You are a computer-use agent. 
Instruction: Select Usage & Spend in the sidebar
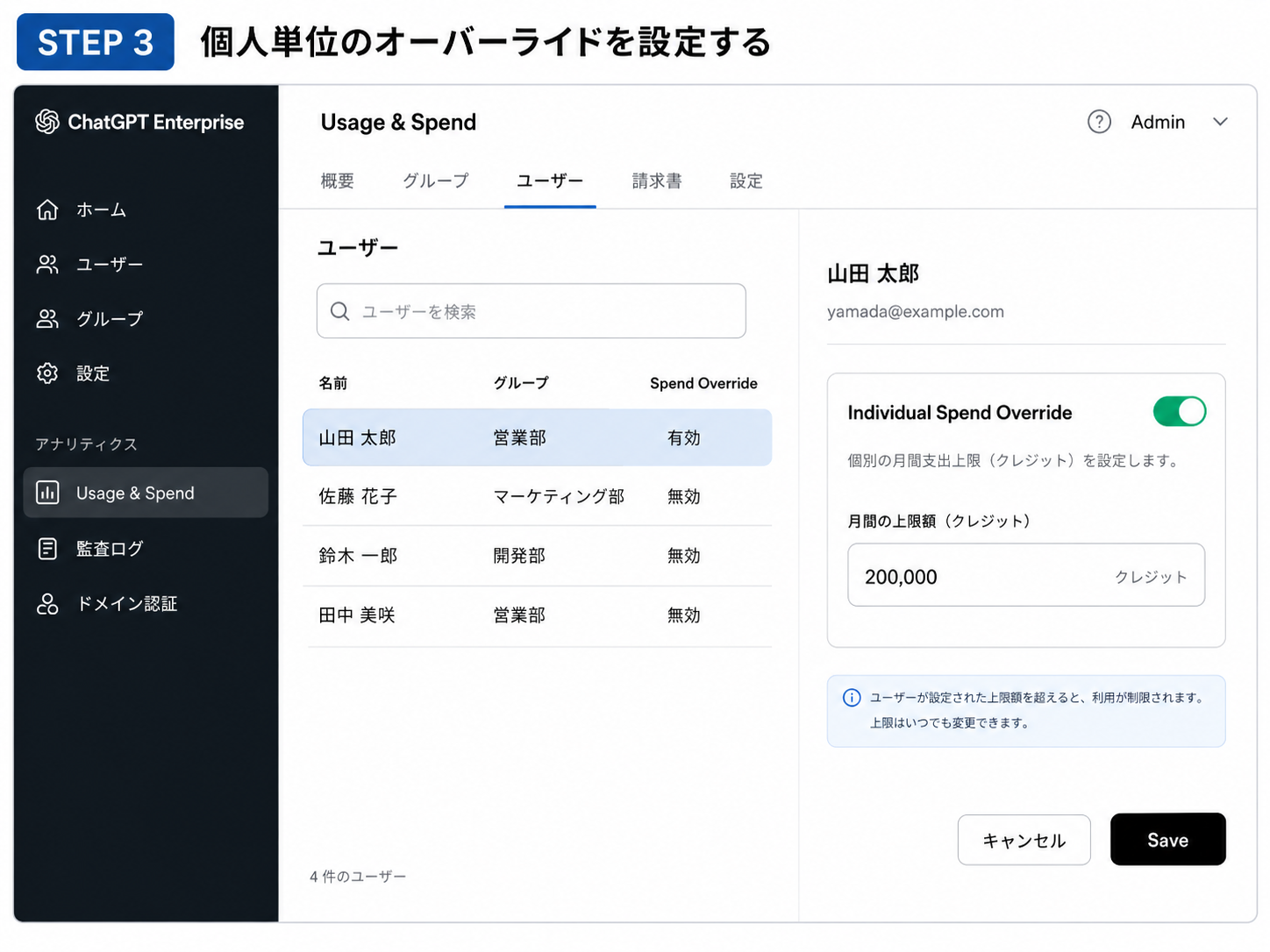point(146,493)
